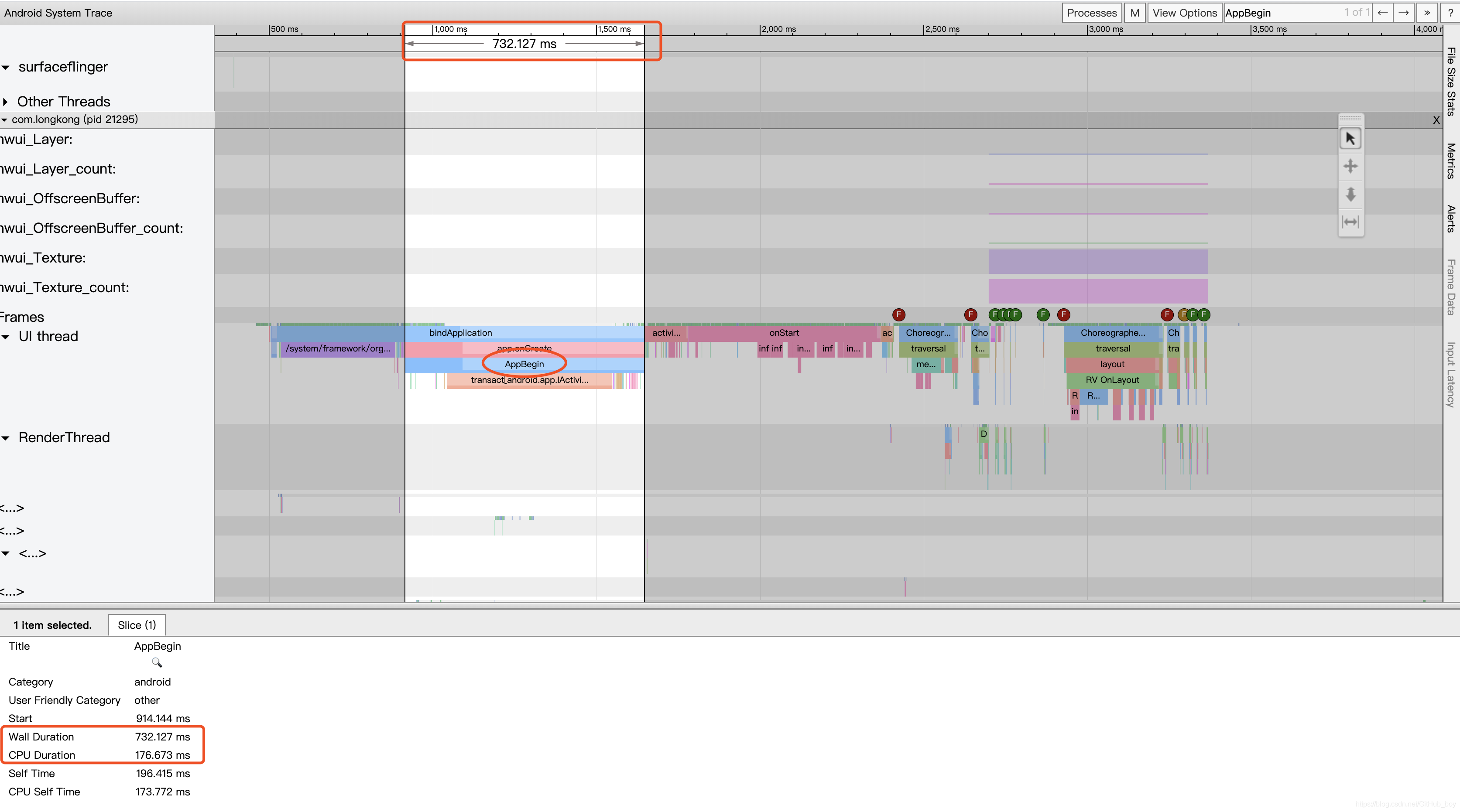Collapse the UI thread track
Viewport: 1460px width, 812px height.
click(x=6, y=337)
